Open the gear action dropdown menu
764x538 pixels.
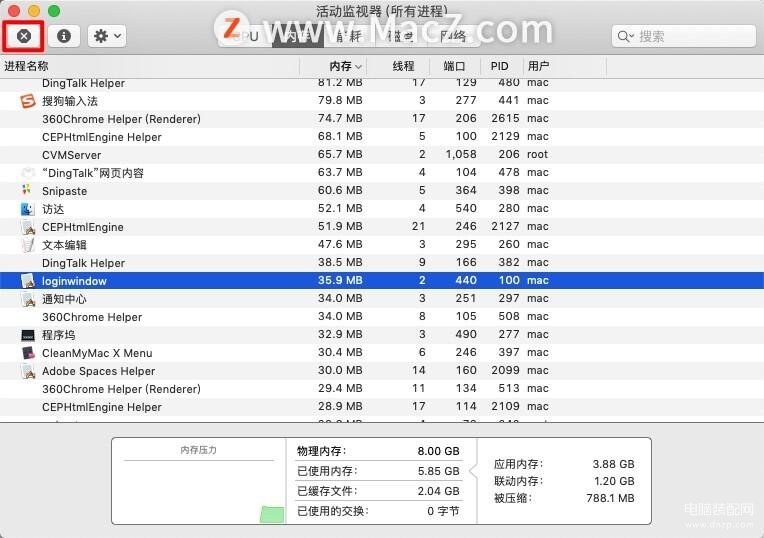click(106, 36)
